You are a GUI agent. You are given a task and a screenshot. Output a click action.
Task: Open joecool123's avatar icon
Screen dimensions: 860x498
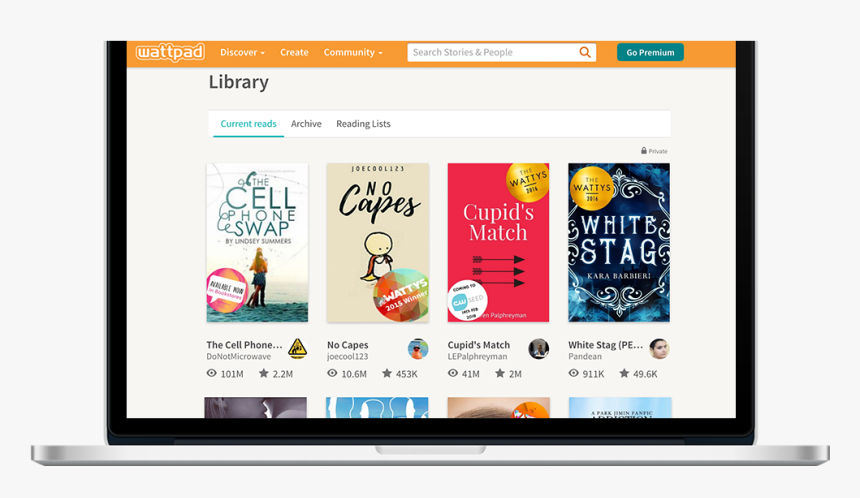pyautogui.click(x=418, y=349)
